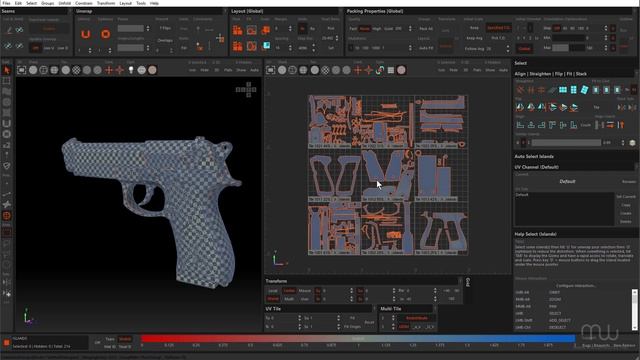Select Center pivot in Transform panel
Image resolution: width=640 pixels, height=360 pixels.
coord(289,291)
